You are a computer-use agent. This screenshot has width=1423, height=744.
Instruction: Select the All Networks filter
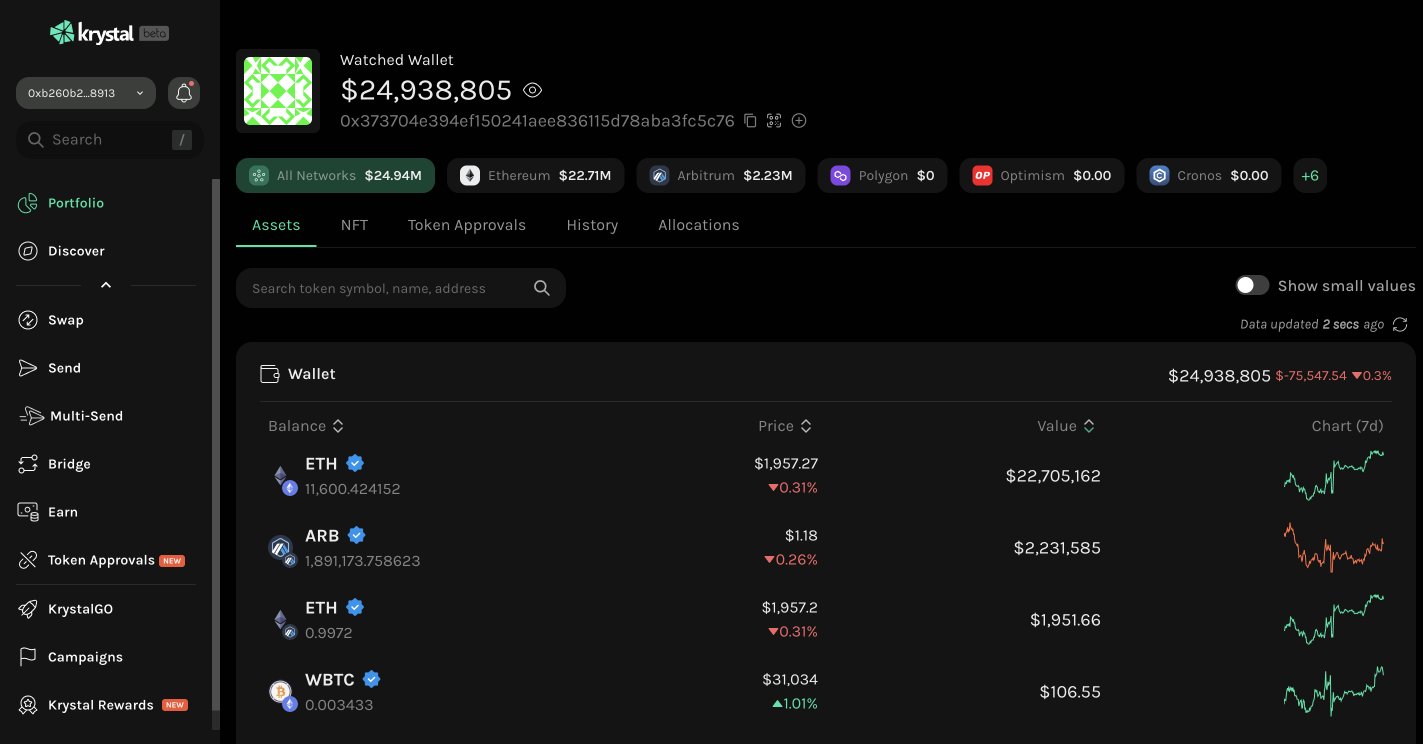click(335, 175)
